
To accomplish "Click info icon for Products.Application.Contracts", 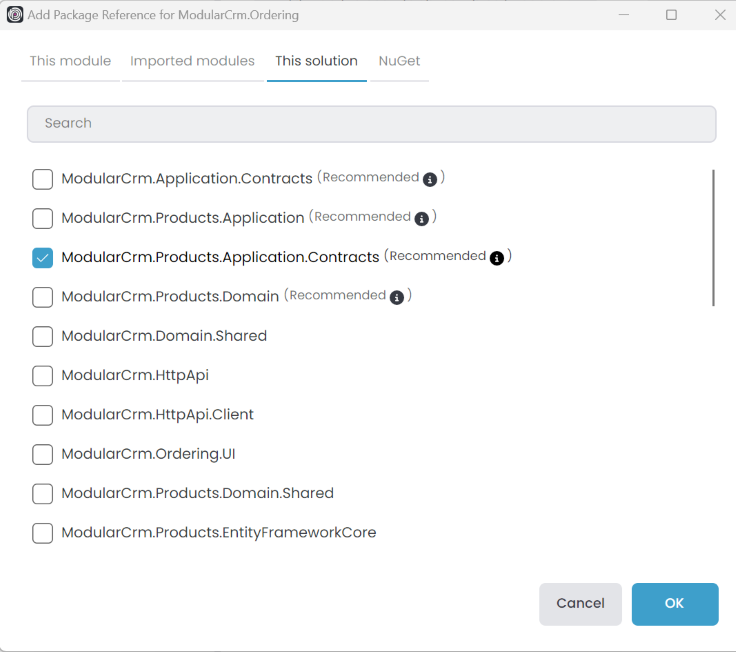I will [x=497, y=257].
